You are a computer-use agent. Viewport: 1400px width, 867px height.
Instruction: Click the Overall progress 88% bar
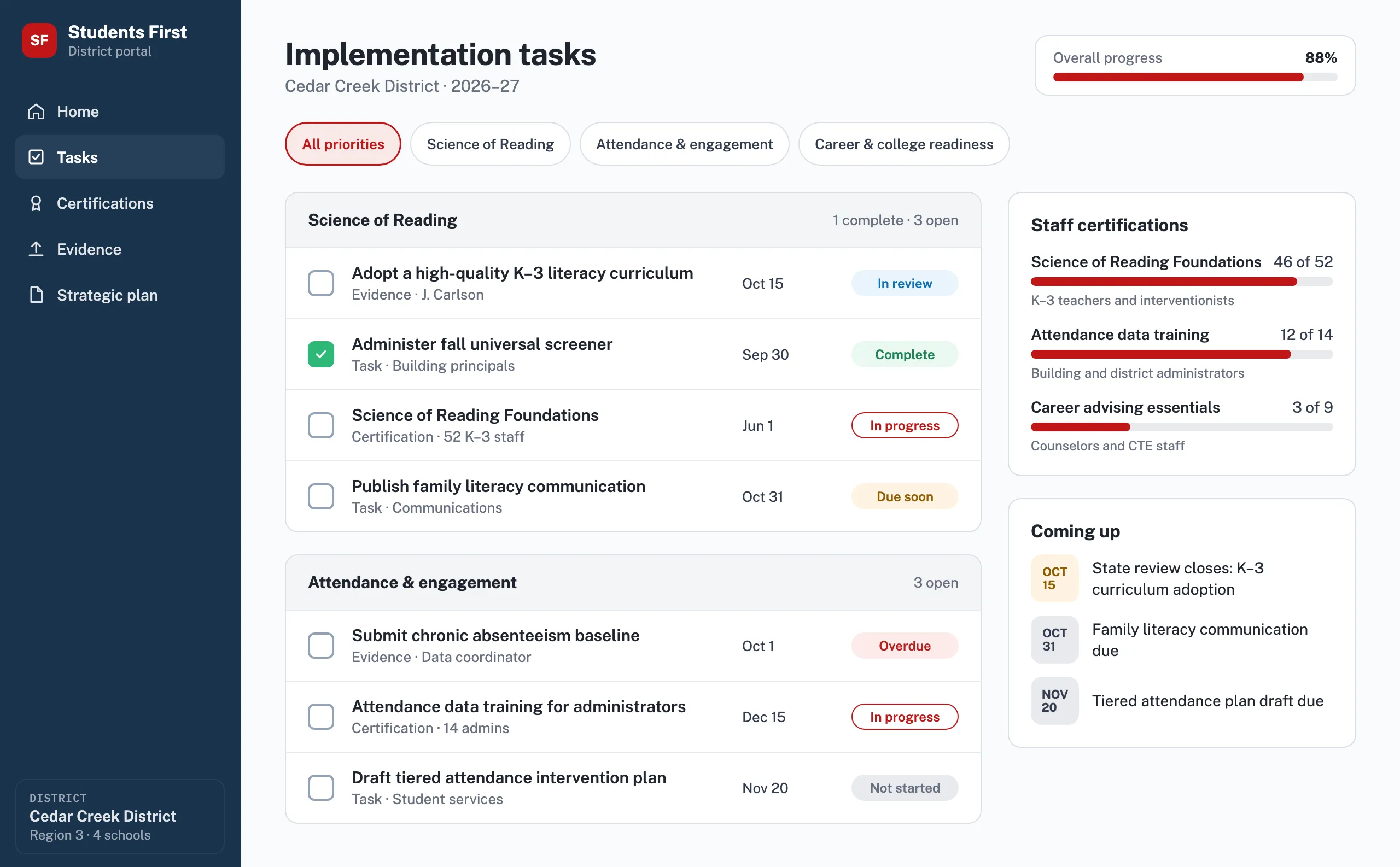(1195, 77)
